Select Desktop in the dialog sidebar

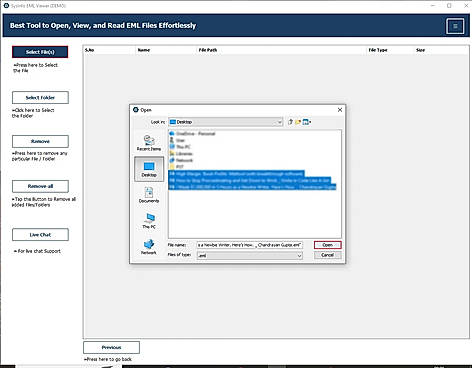coord(149,169)
